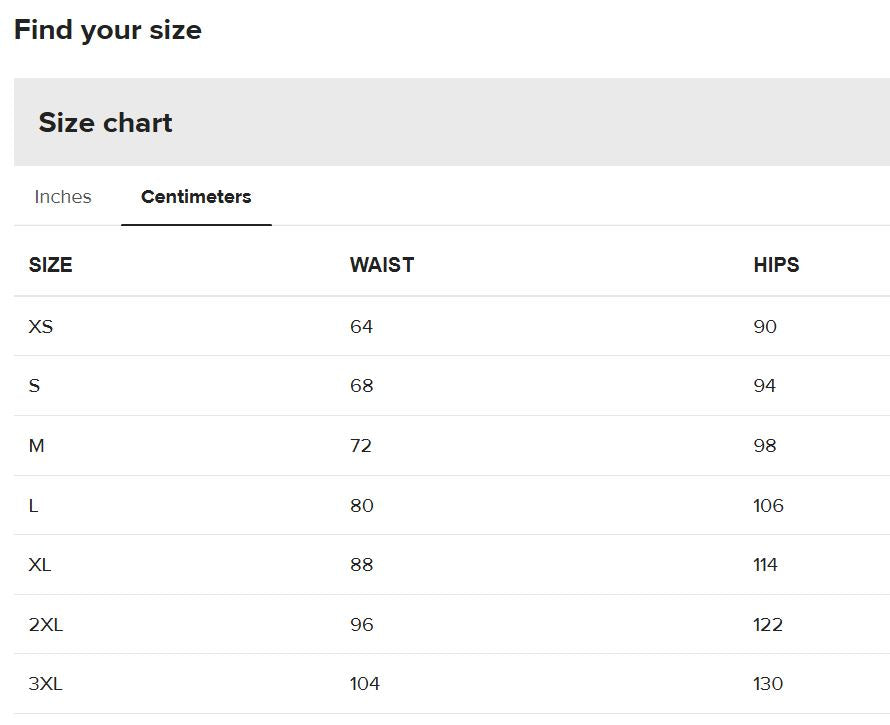Viewport: 890px width, 725px height.
Task: Click the WAIST column header
Action: (382, 265)
